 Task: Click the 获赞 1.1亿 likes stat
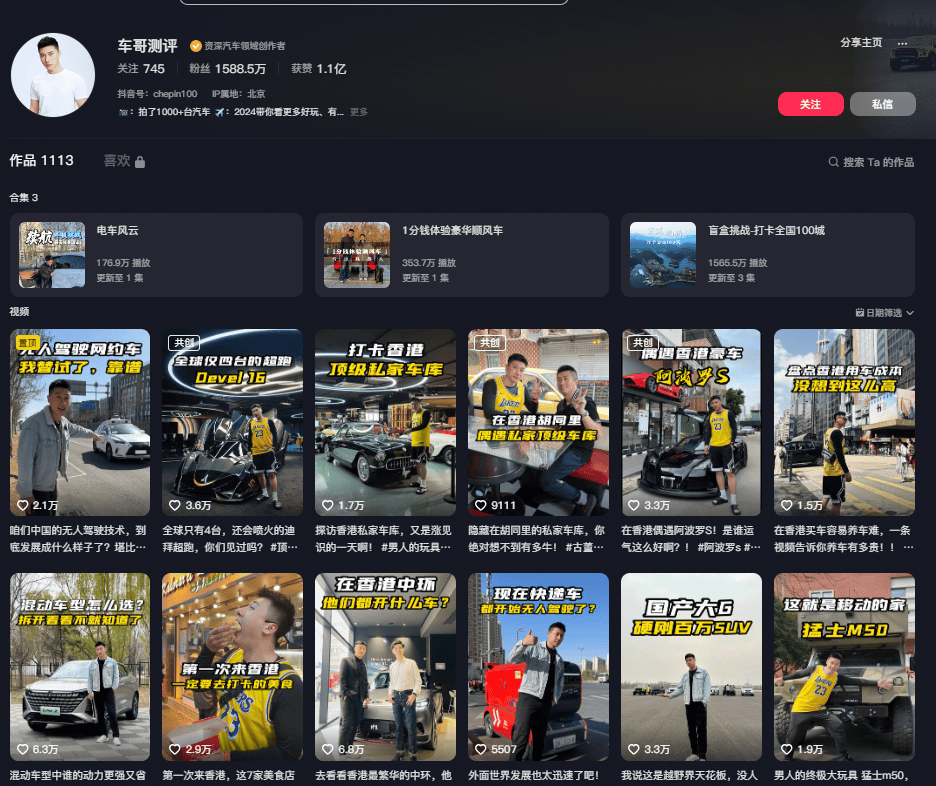(318, 69)
